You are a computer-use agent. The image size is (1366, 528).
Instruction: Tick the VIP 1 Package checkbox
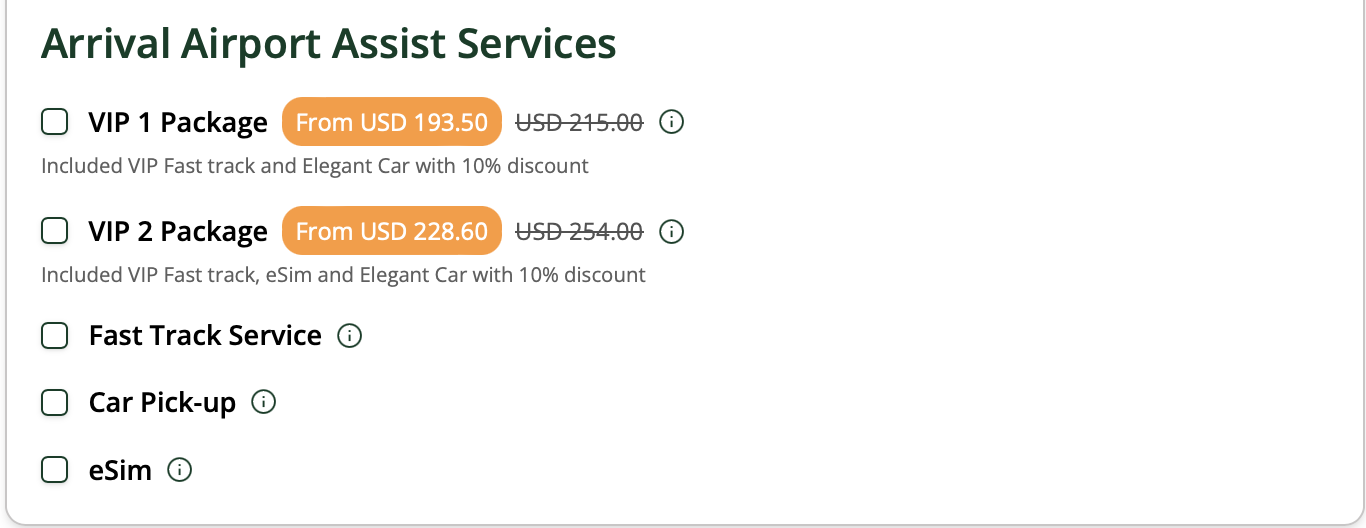click(54, 122)
